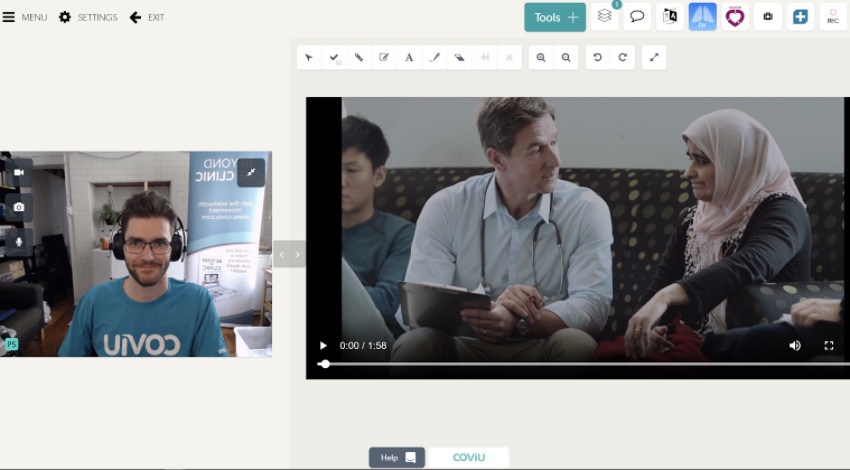Open the Tools plus dropdown
The width and height of the screenshot is (850, 470).
coord(555,17)
